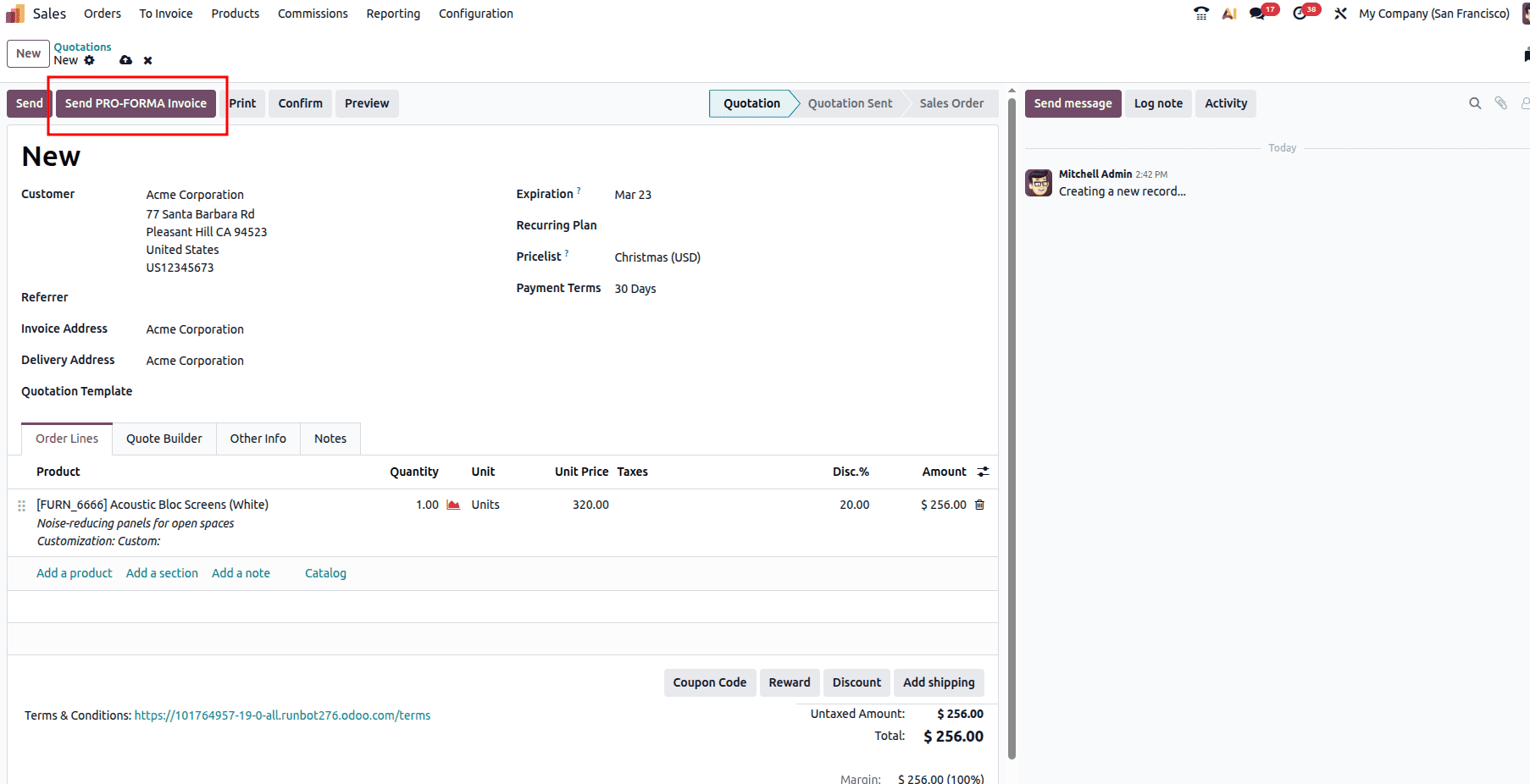1530x784 pixels.
Task: Click the New record button
Action: pos(28,53)
